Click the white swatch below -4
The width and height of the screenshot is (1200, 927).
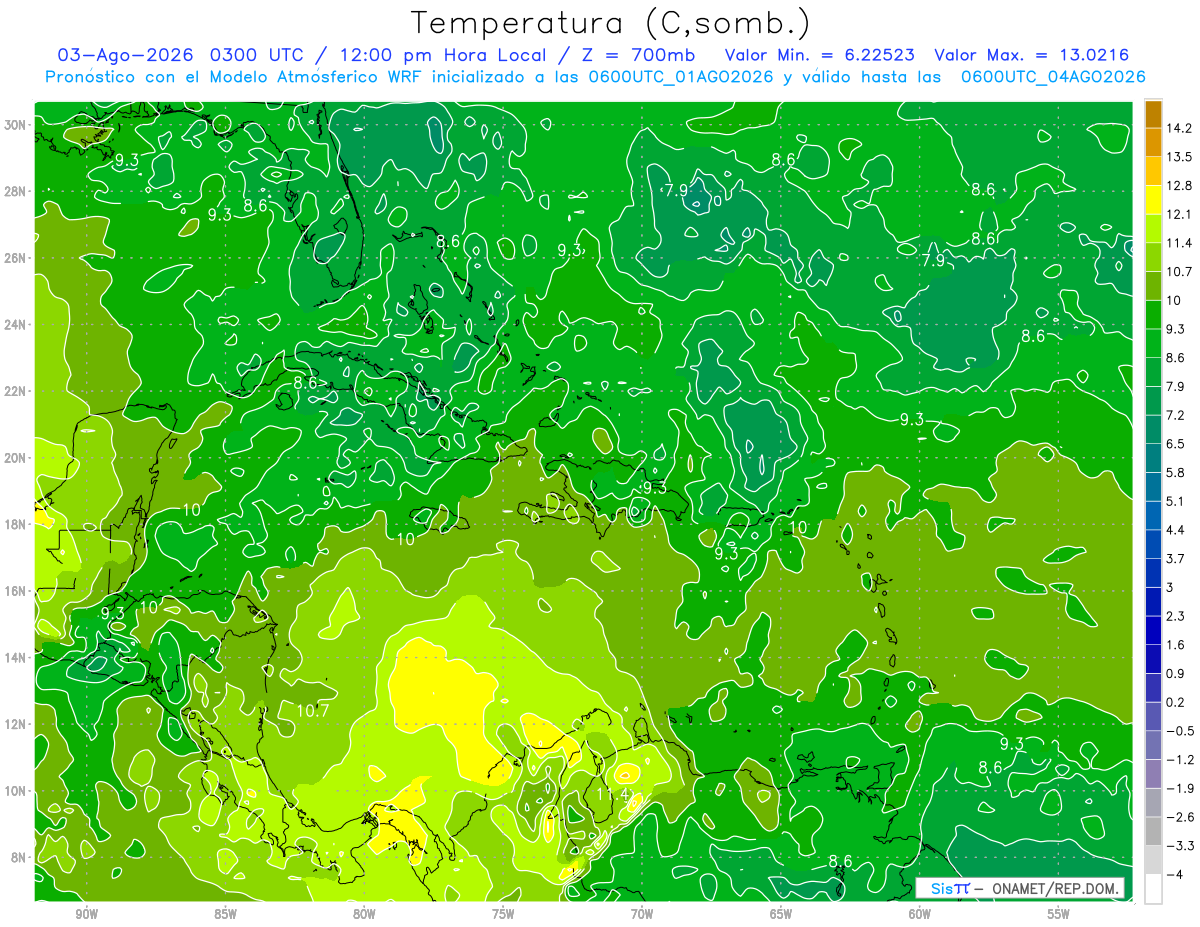(x=1153, y=889)
